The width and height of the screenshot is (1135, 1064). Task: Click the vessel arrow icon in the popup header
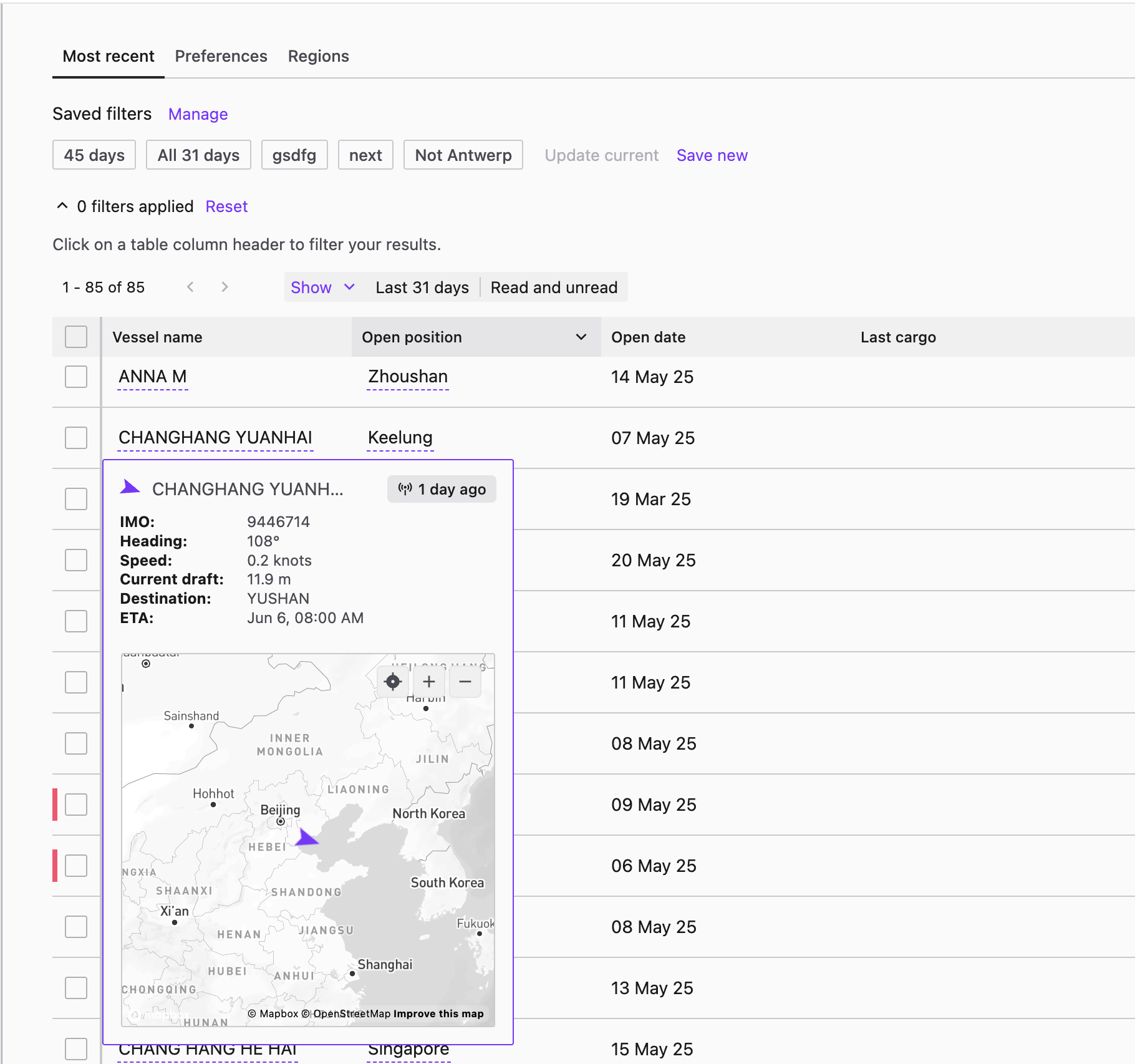click(130, 487)
